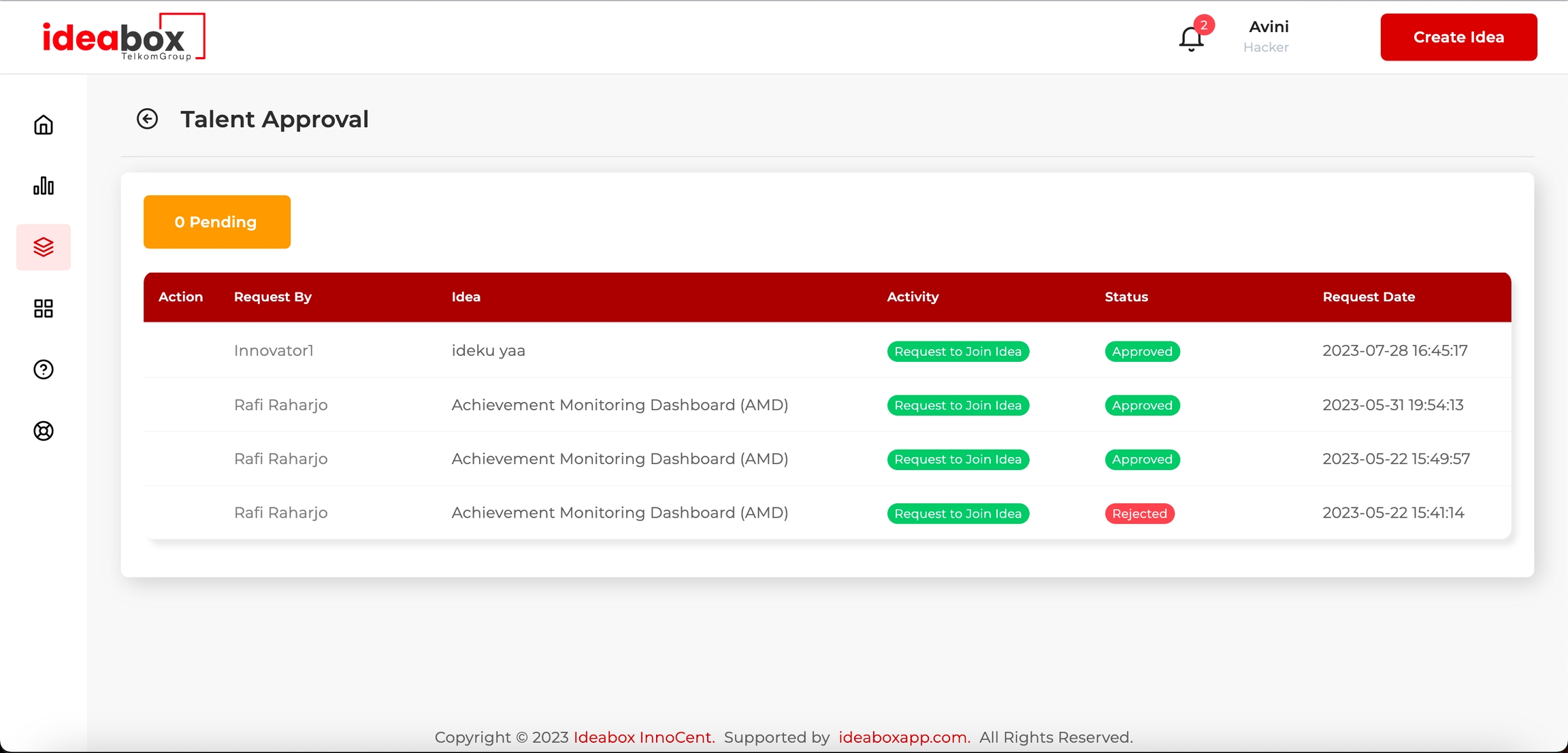Select the ideku yaa idea row
1568x753 pixels.
(x=488, y=351)
